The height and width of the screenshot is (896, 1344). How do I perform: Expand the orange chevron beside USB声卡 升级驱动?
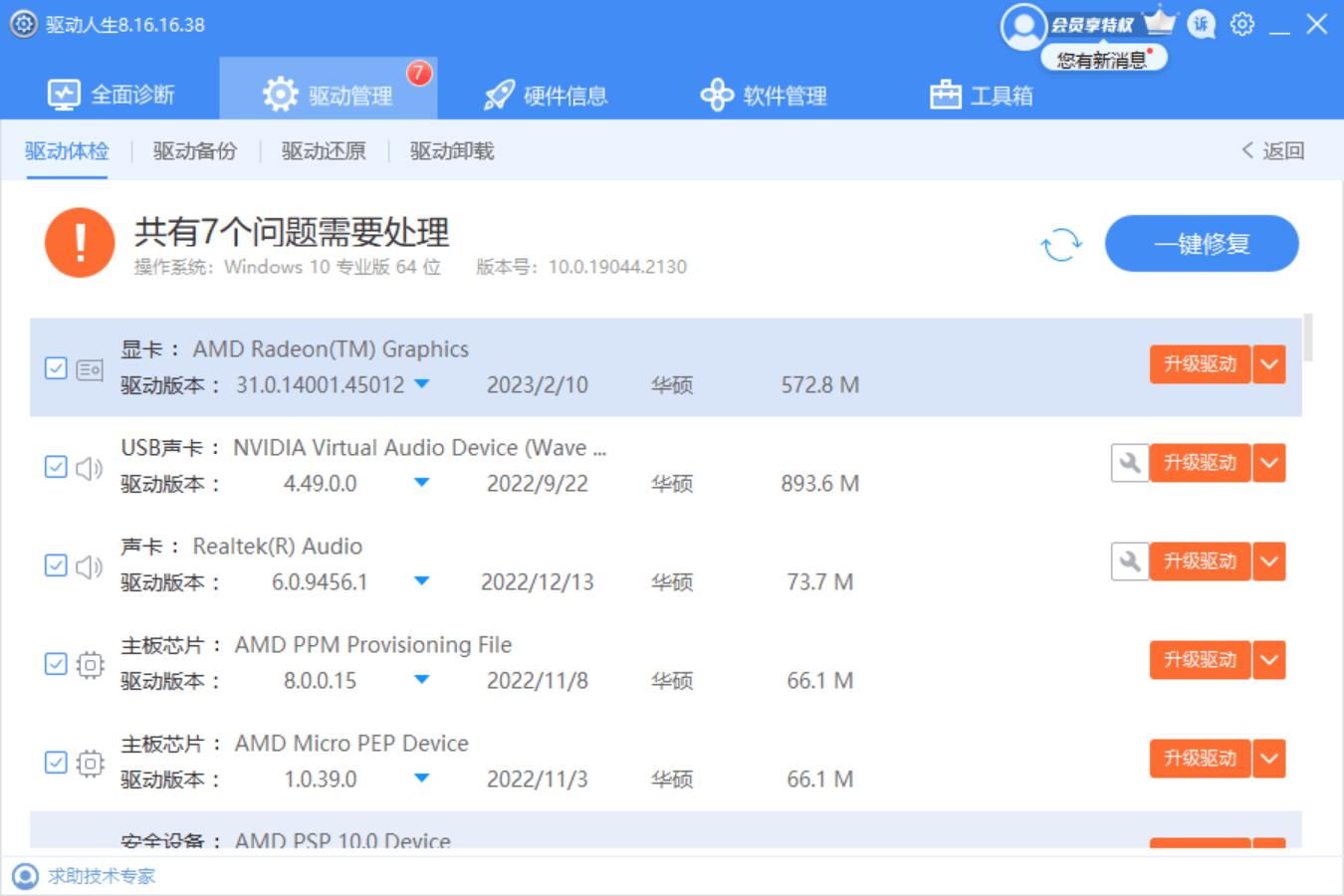[x=1268, y=462]
